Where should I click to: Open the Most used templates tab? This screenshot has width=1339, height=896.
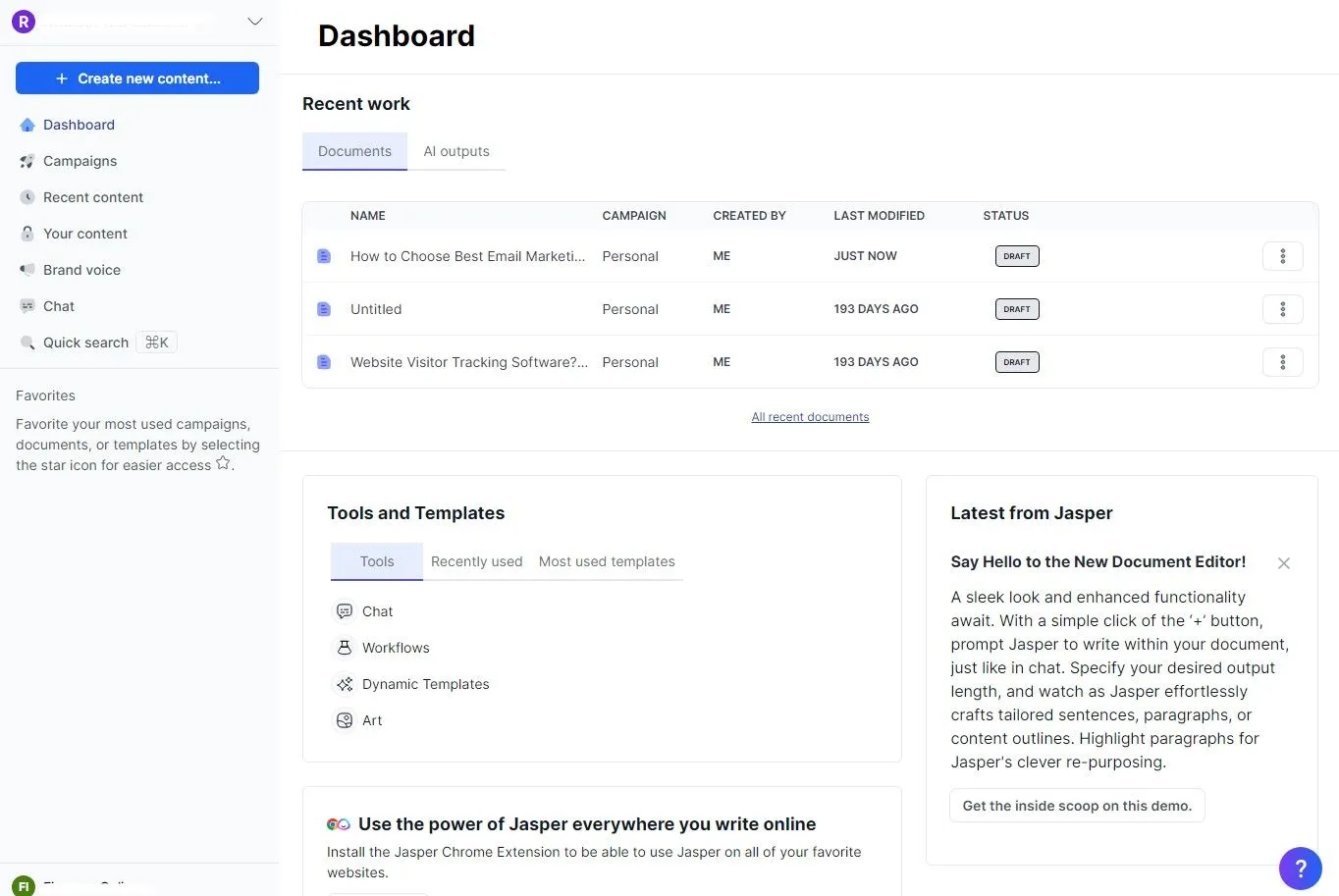tap(607, 561)
